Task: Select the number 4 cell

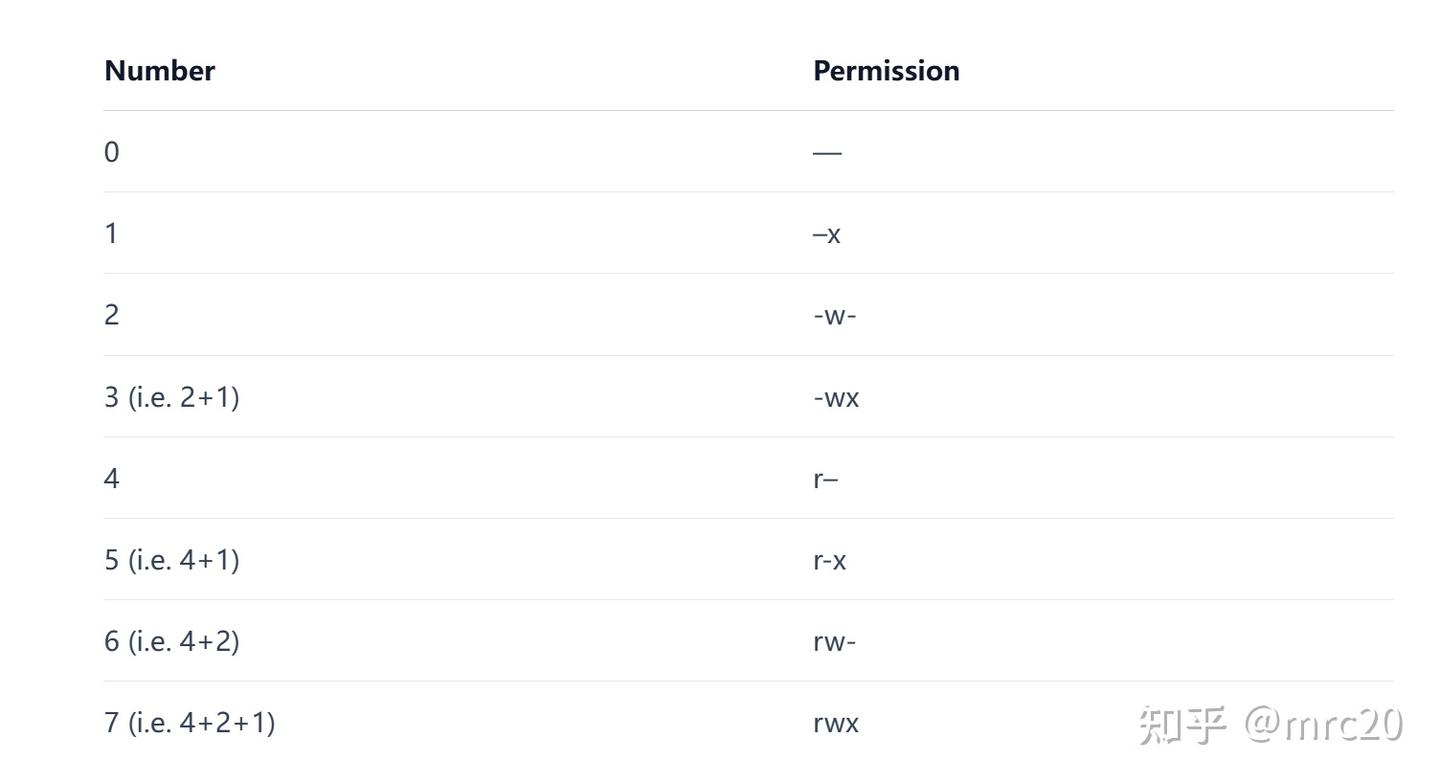Action: coord(112,479)
